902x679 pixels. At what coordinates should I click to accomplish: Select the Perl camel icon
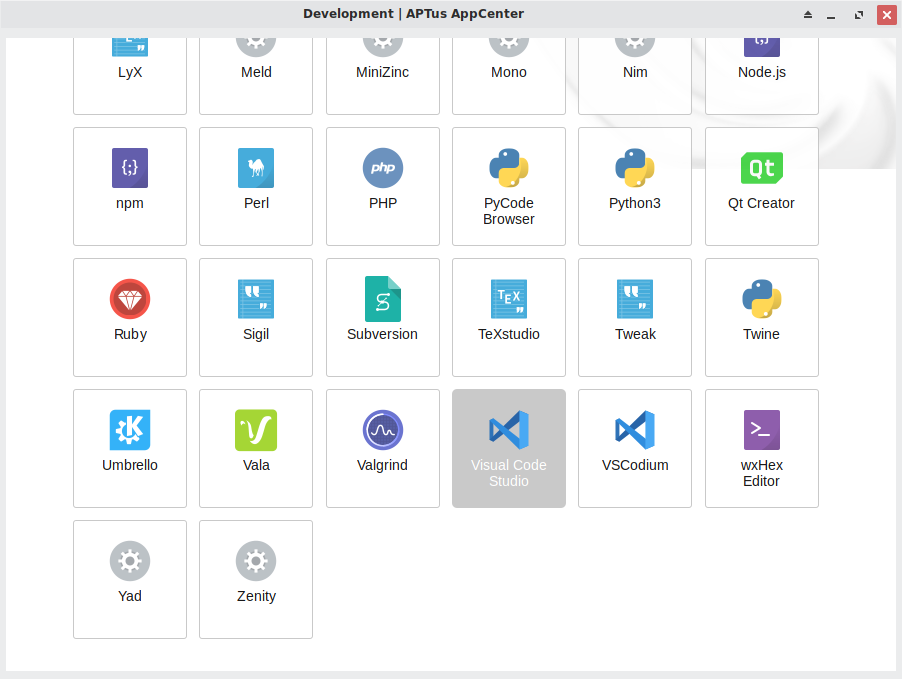tap(256, 168)
